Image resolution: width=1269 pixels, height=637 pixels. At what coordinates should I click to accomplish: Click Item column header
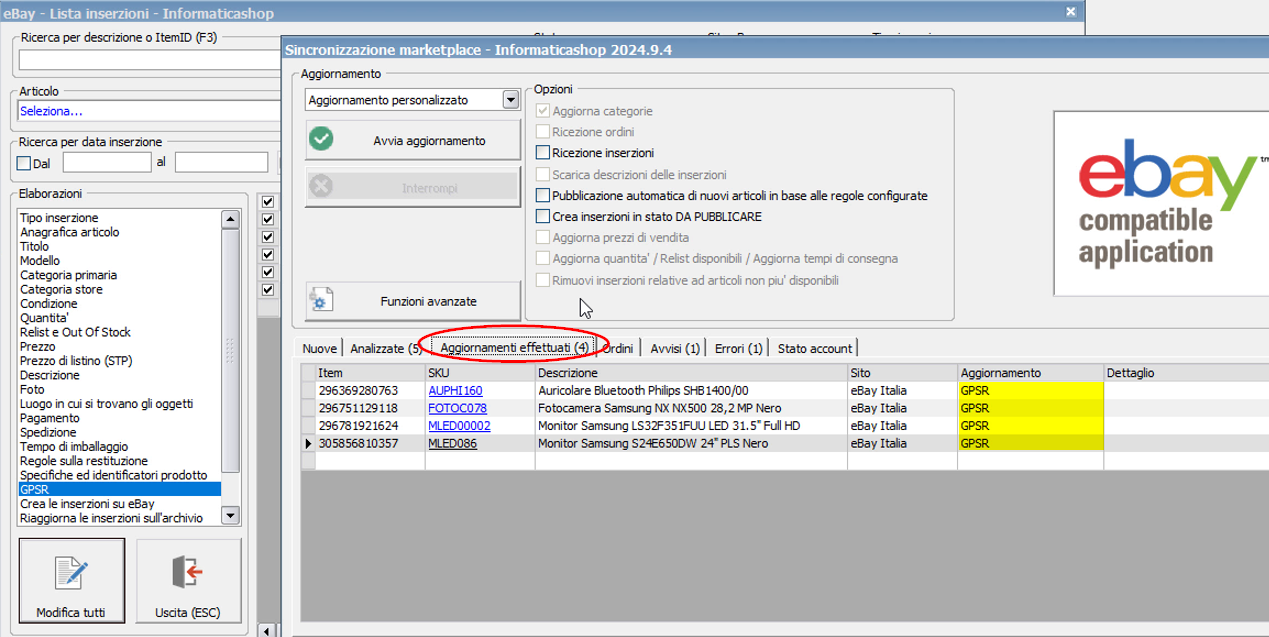coord(370,373)
